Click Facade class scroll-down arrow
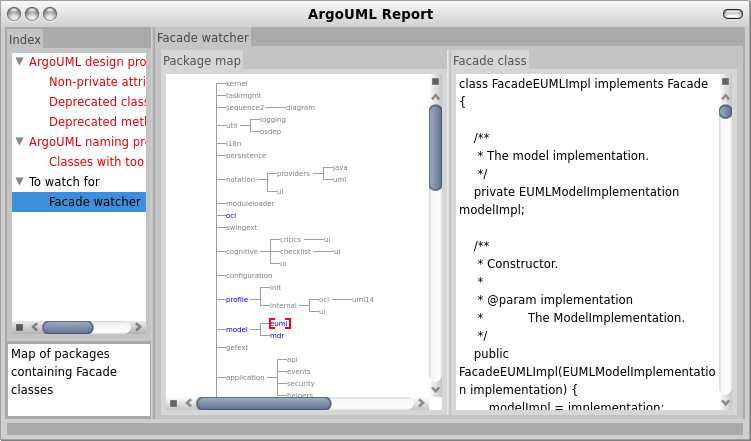751x441 pixels. [726, 403]
